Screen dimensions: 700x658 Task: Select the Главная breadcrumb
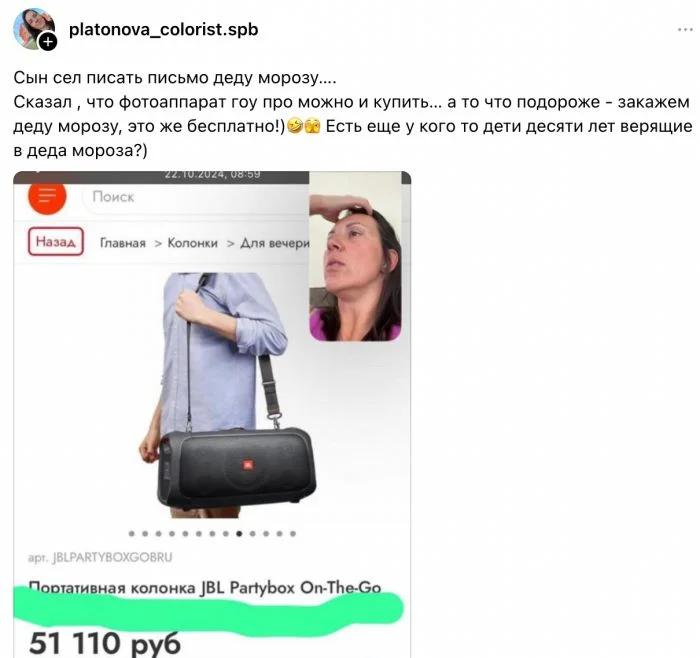(123, 243)
